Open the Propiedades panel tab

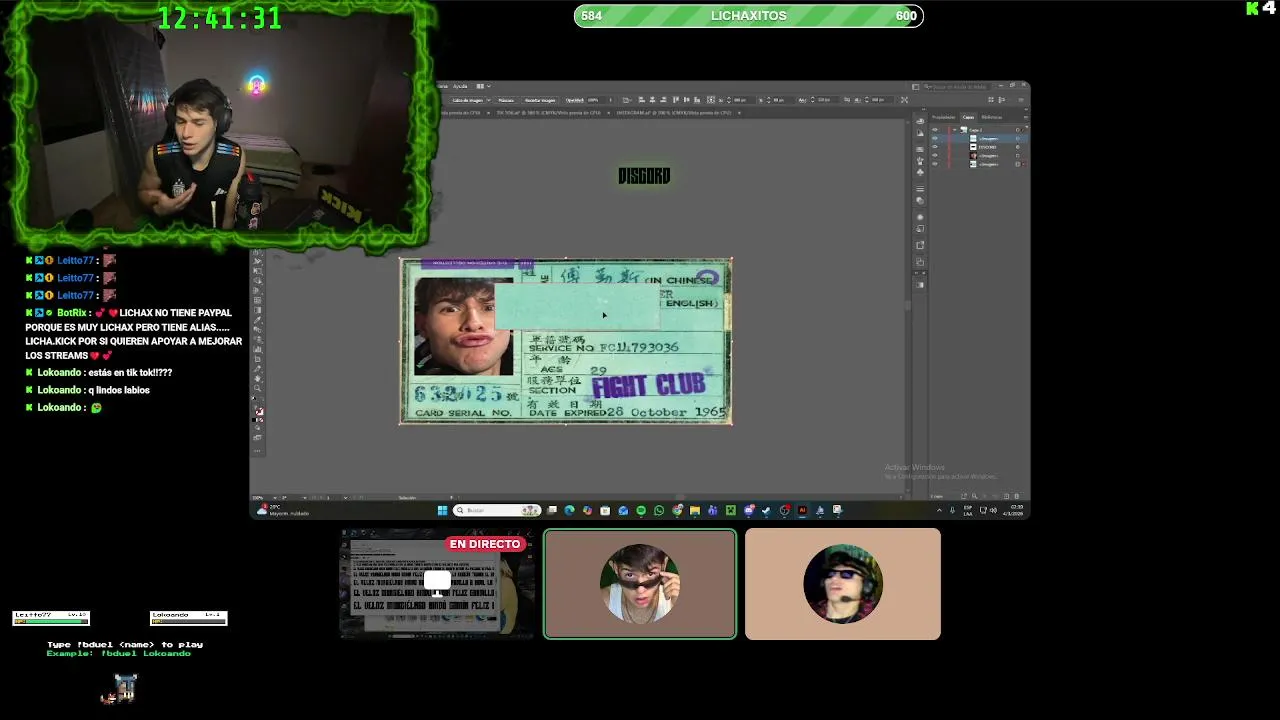point(944,117)
